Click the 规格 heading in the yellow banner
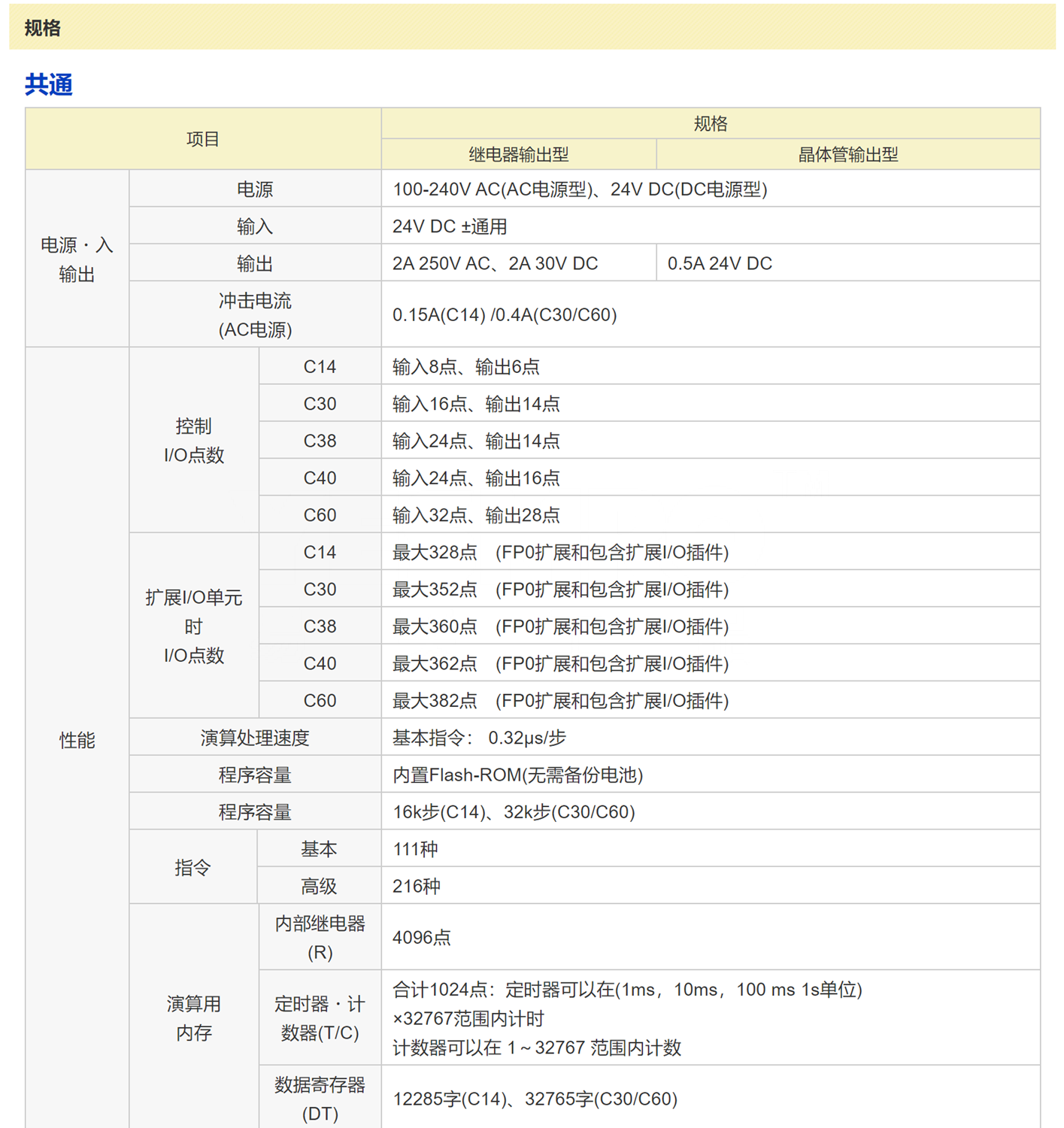 pos(42,28)
